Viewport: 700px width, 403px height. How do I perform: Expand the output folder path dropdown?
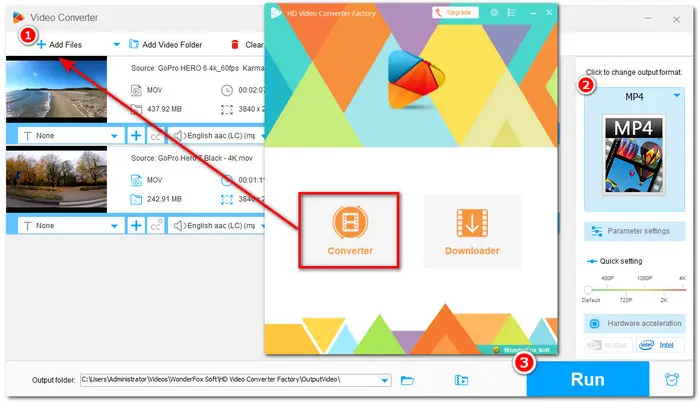click(x=385, y=380)
